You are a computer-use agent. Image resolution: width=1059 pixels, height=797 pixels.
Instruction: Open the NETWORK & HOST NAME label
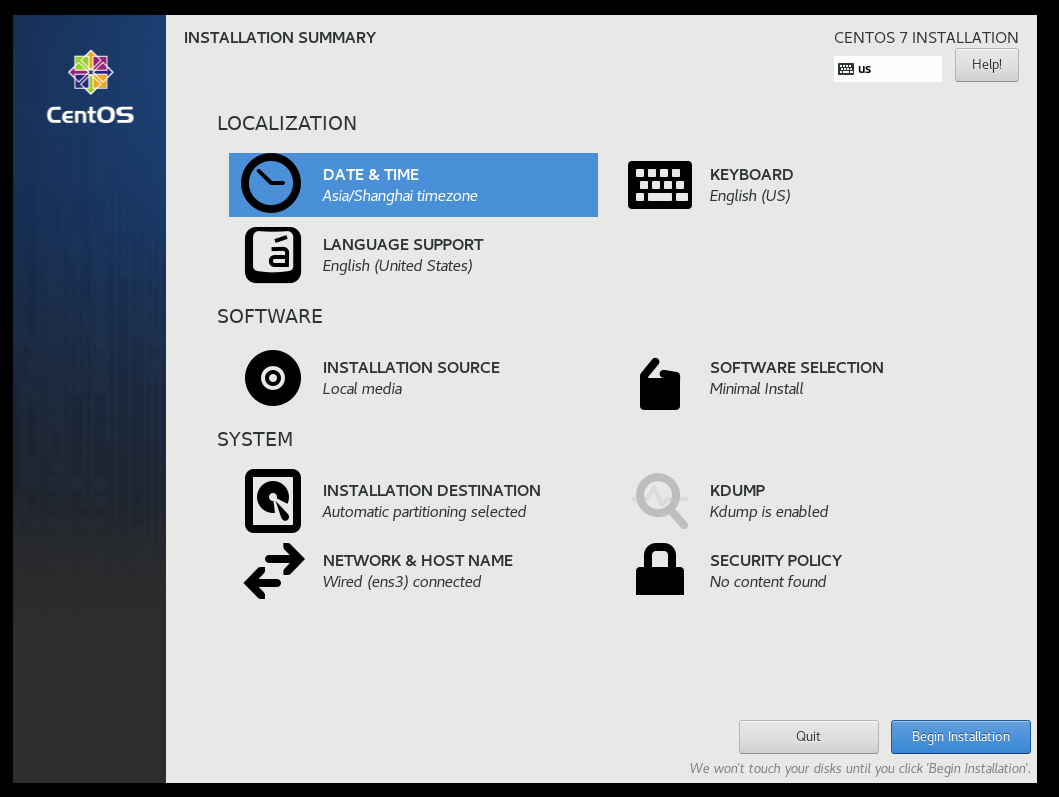point(417,561)
